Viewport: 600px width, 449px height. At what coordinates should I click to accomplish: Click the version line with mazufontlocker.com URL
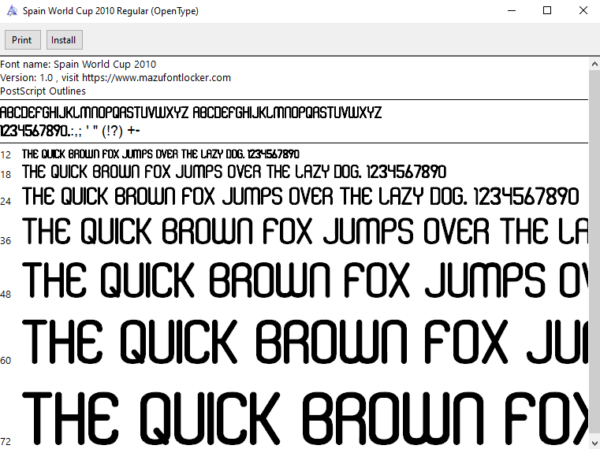pyautogui.click(x=116, y=78)
